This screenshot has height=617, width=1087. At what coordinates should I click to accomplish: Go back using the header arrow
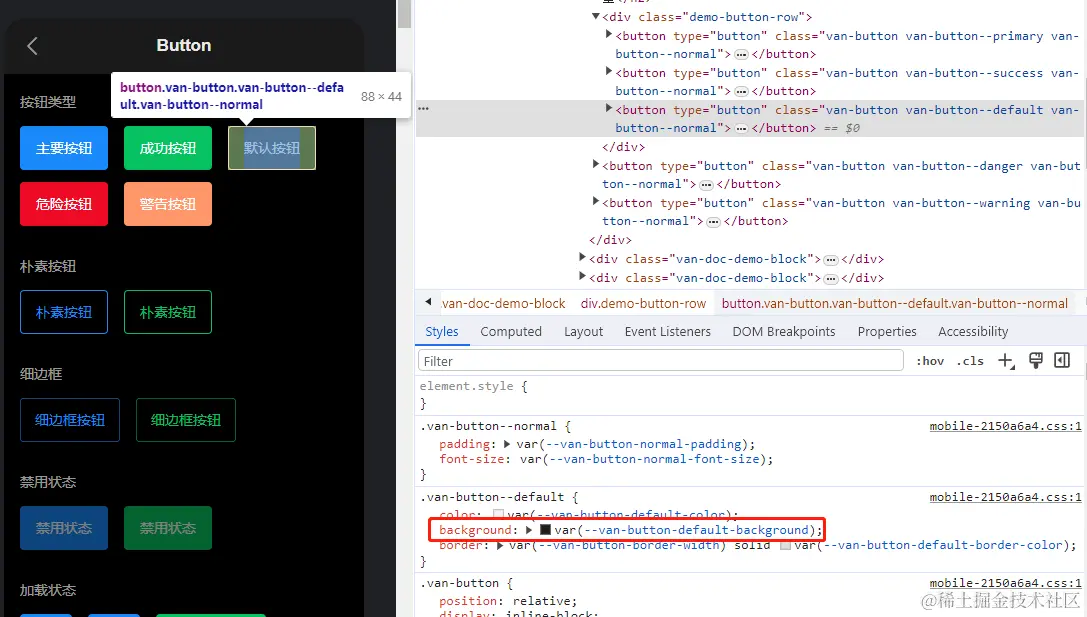click(32, 46)
